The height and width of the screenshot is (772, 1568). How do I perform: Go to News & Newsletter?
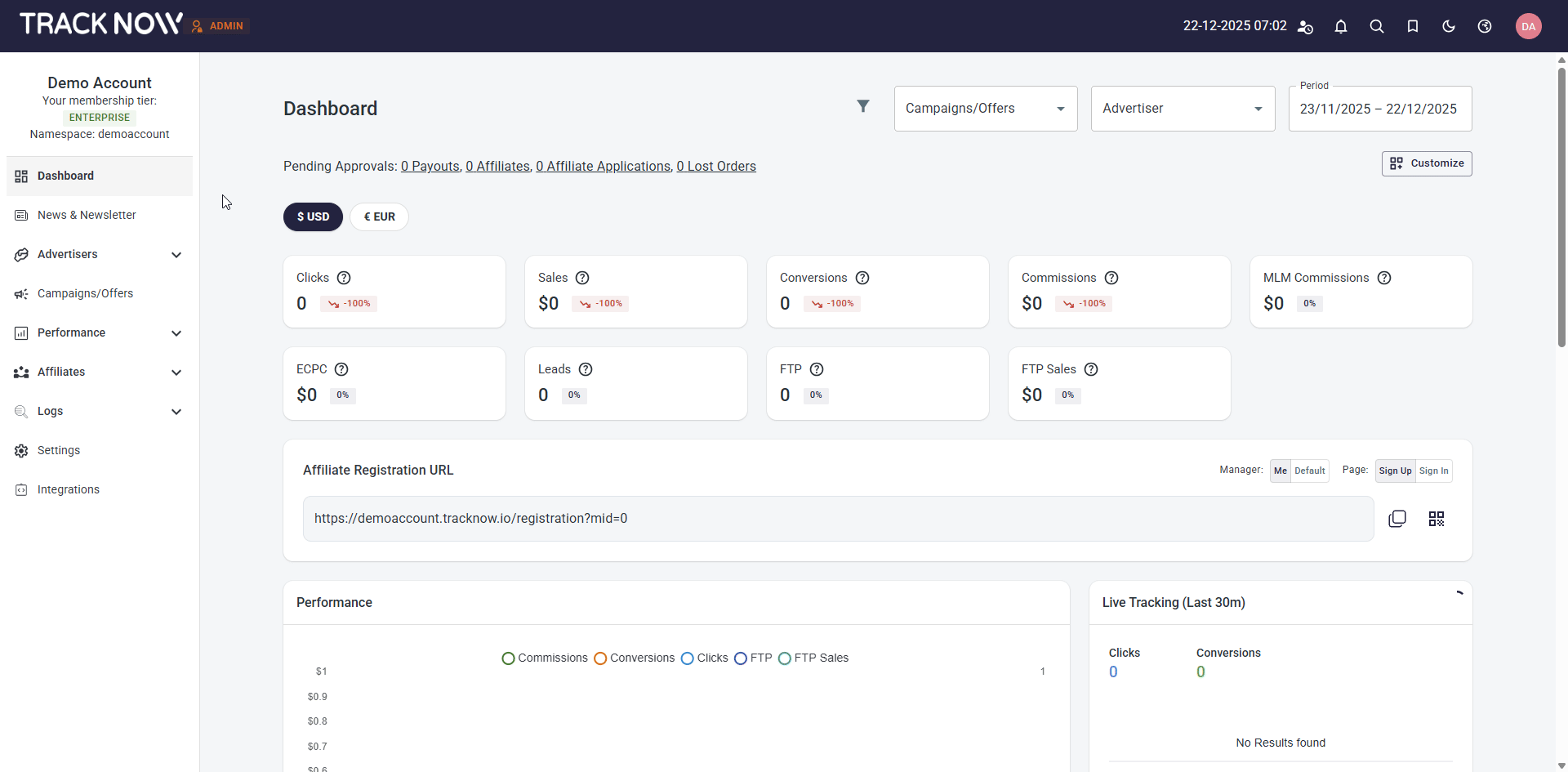(87, 215)
